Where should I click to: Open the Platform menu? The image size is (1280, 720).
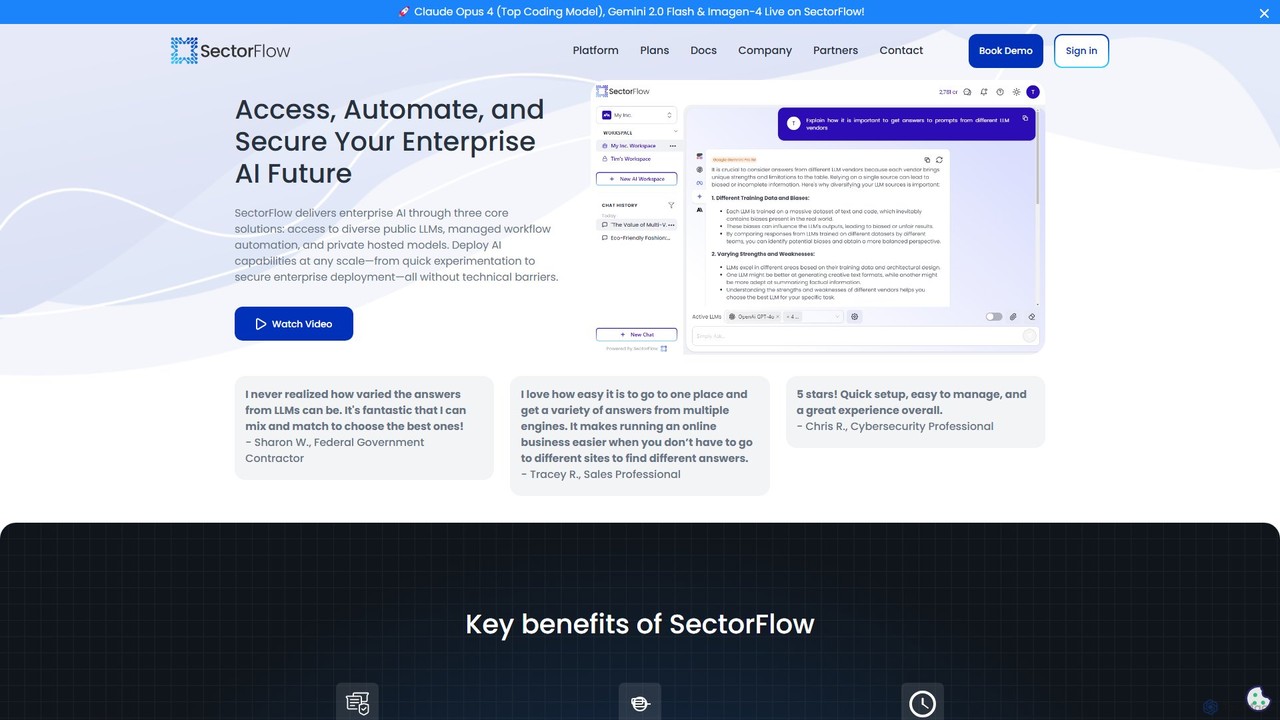[x=595, y=50]
